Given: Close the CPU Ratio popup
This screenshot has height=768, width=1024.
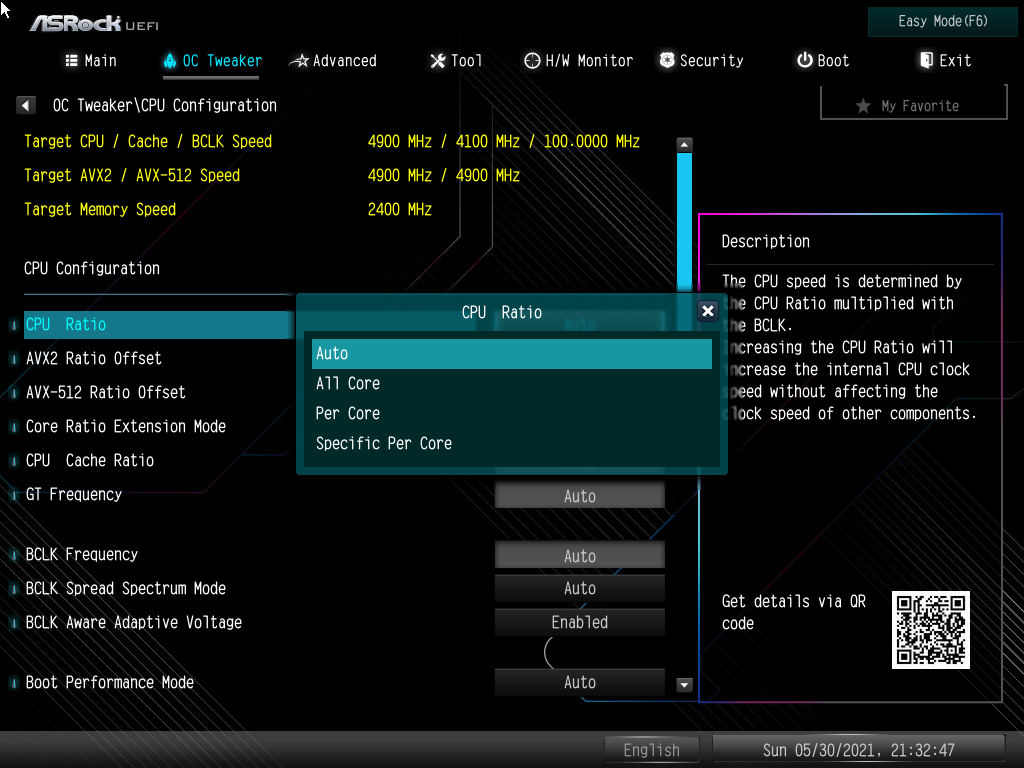Looking at the screenshot, I should (x=708, y=311).
